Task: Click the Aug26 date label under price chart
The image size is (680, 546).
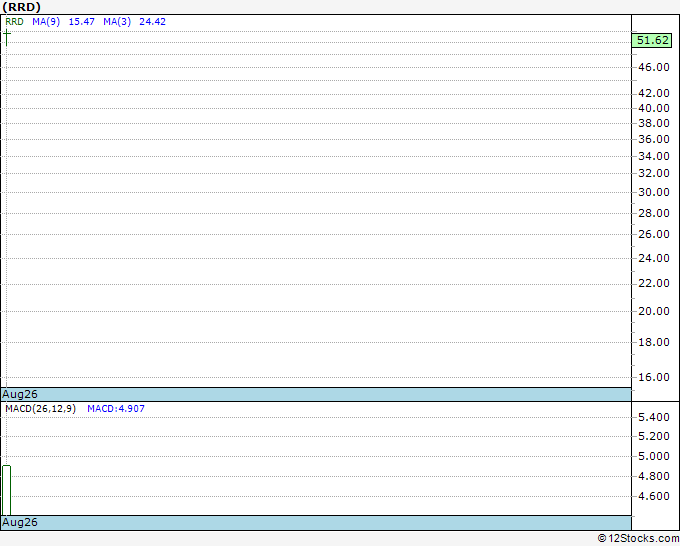Action: pyautogui.click(x=20, y=394)
